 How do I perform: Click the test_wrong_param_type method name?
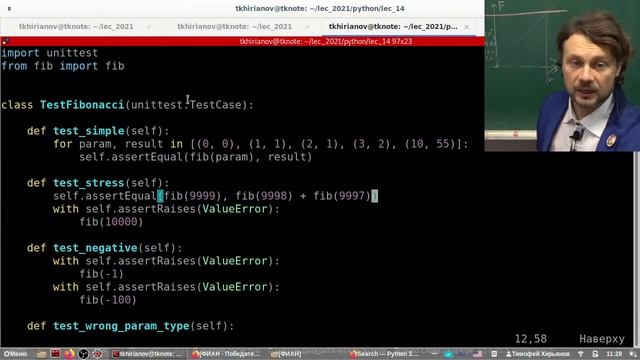121,326
